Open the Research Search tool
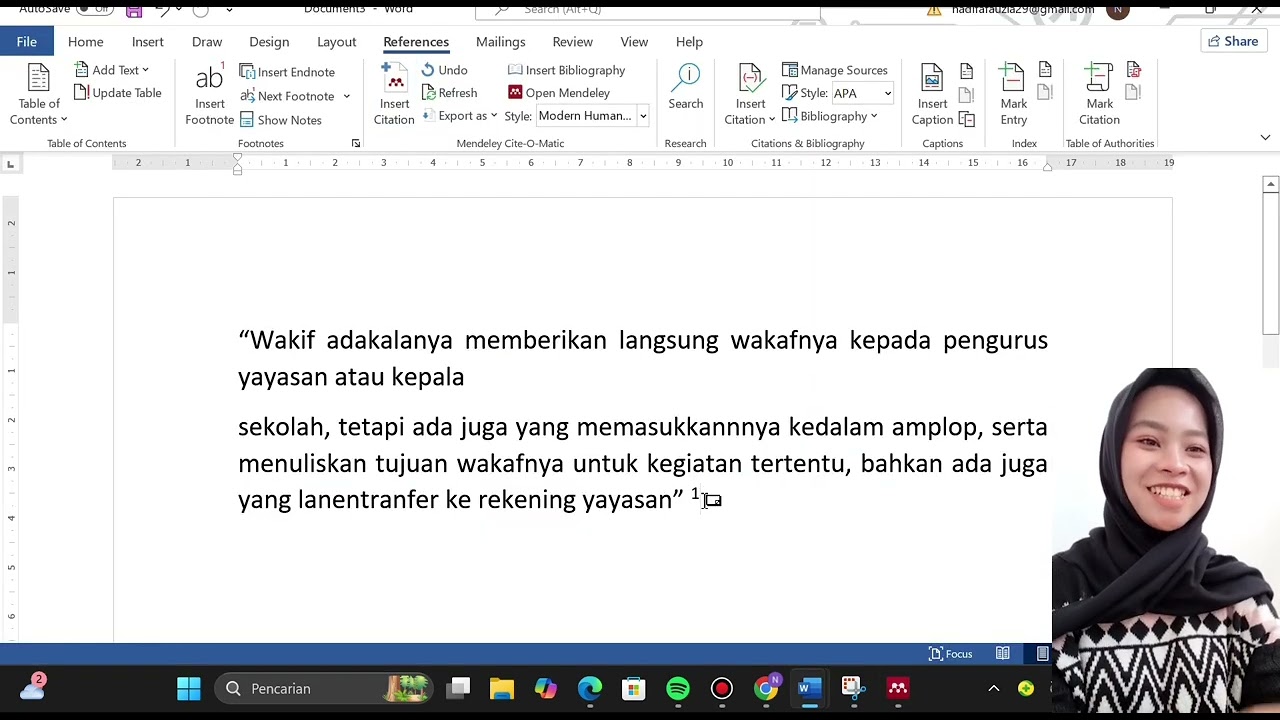This screenshot has width=1280, height=720. coord(686,88)
